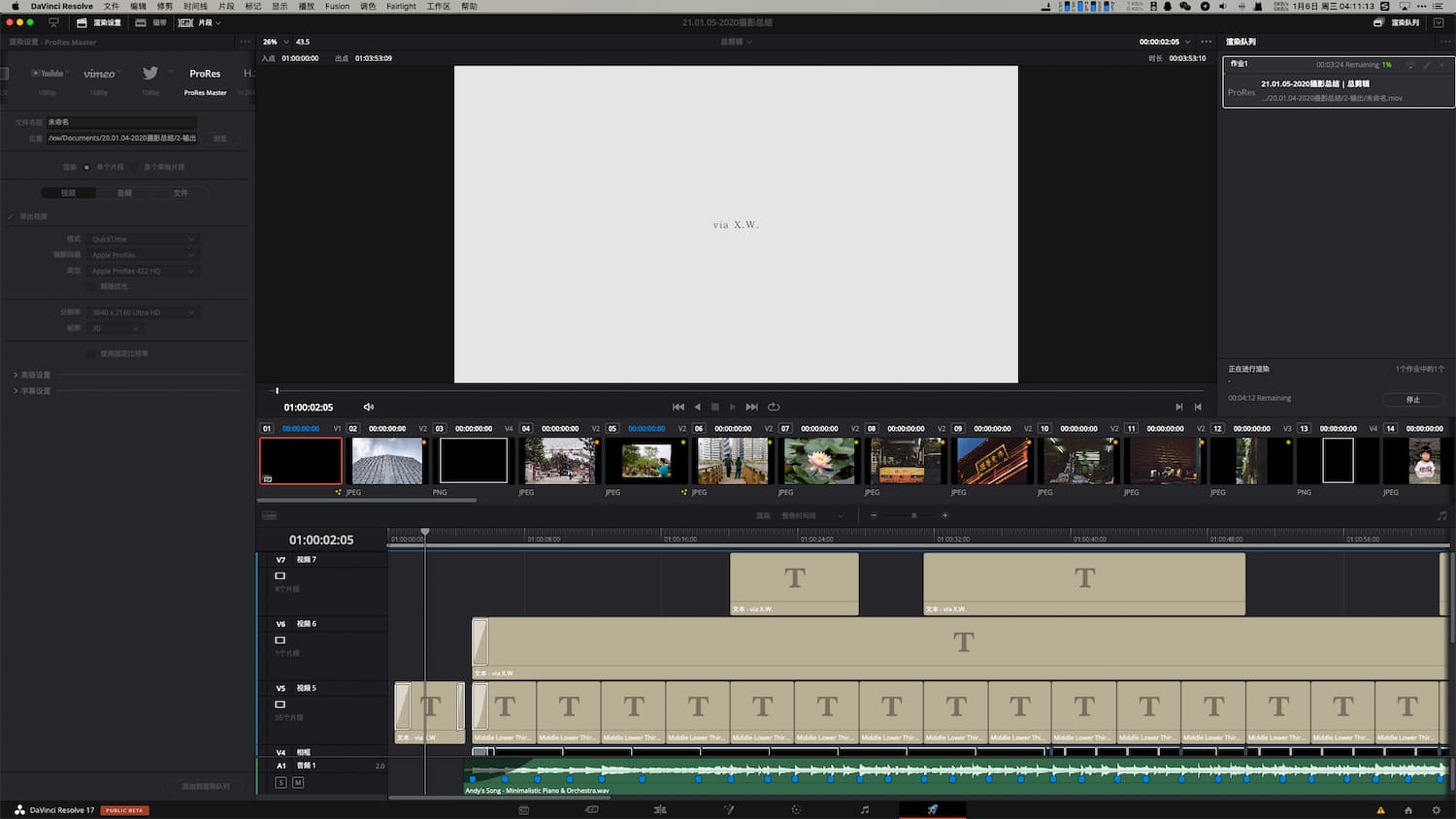Switch to the 音频 tab in render settings
This screenshot has height=819, width=1456.
125,192
